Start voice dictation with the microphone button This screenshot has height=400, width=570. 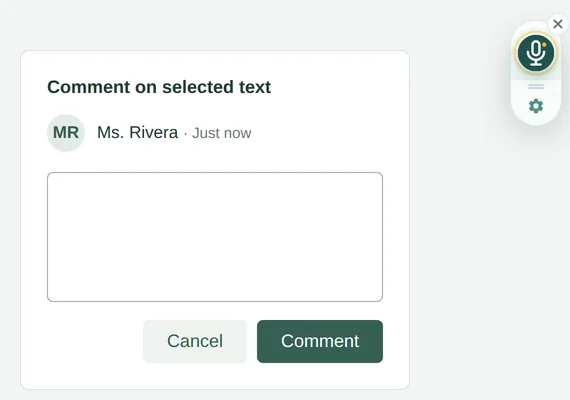[x=536, y=53]
